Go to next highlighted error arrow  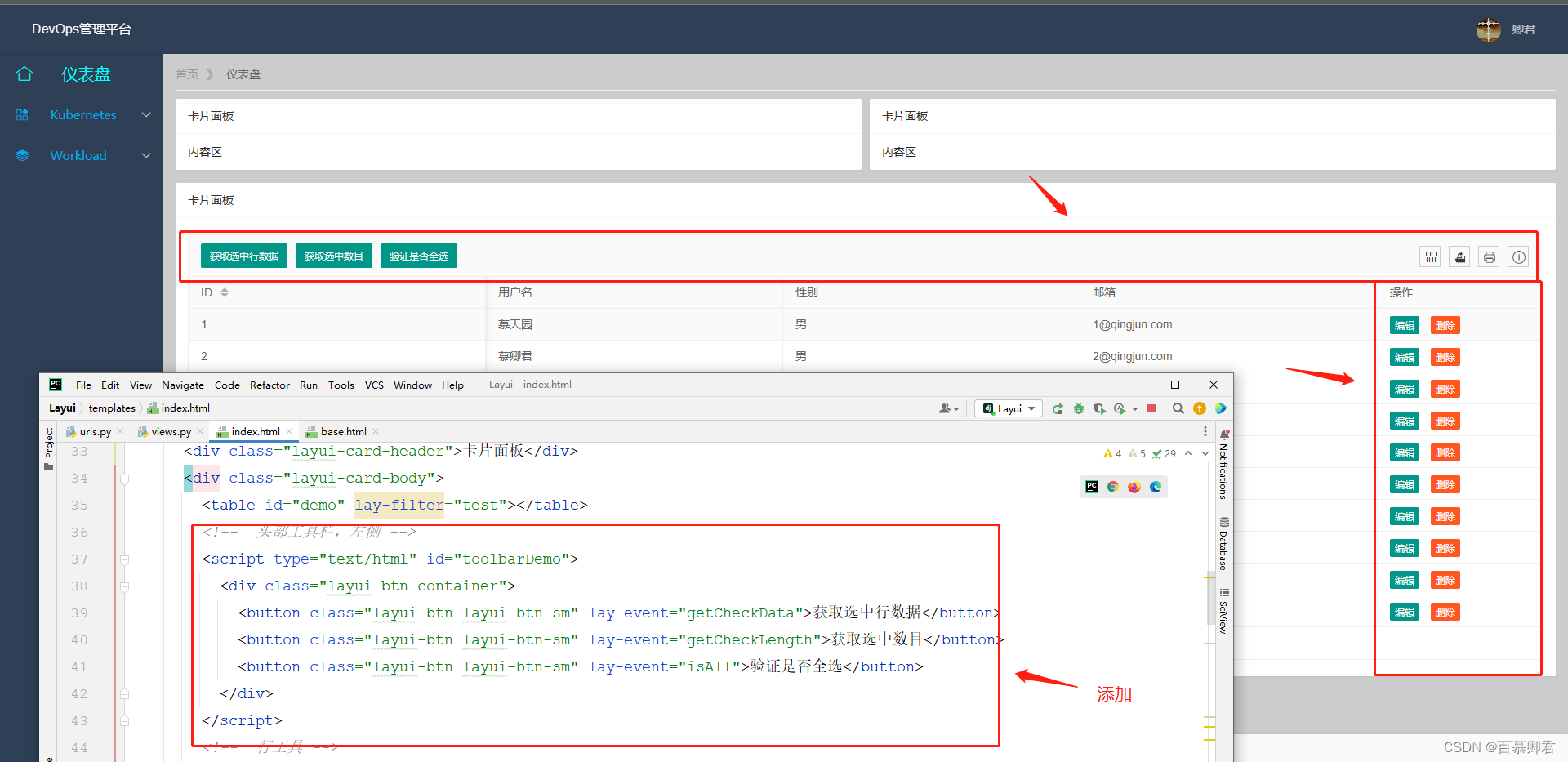(x=1205, y=454)
